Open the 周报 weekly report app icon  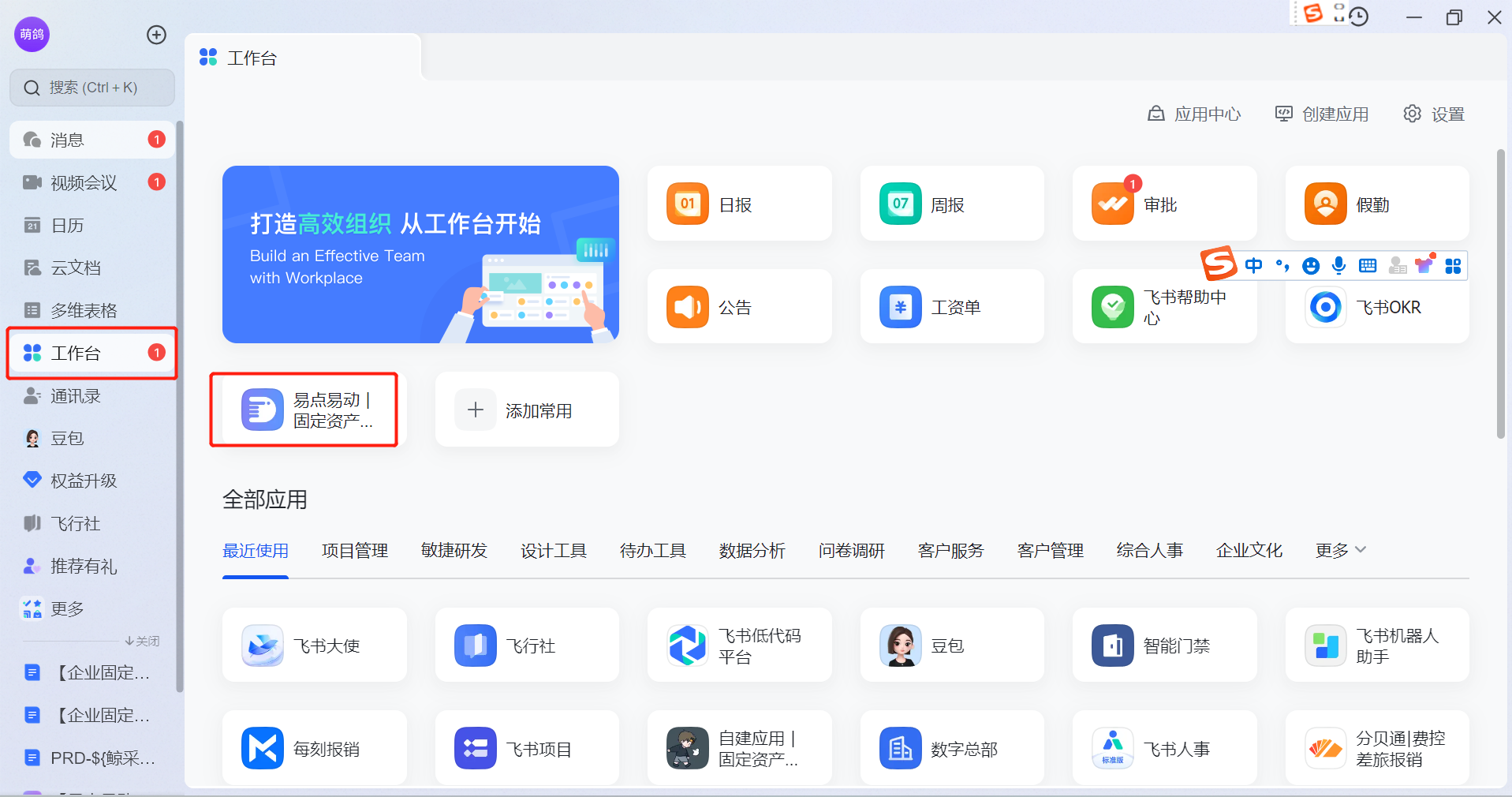click(x=900, y=204)
